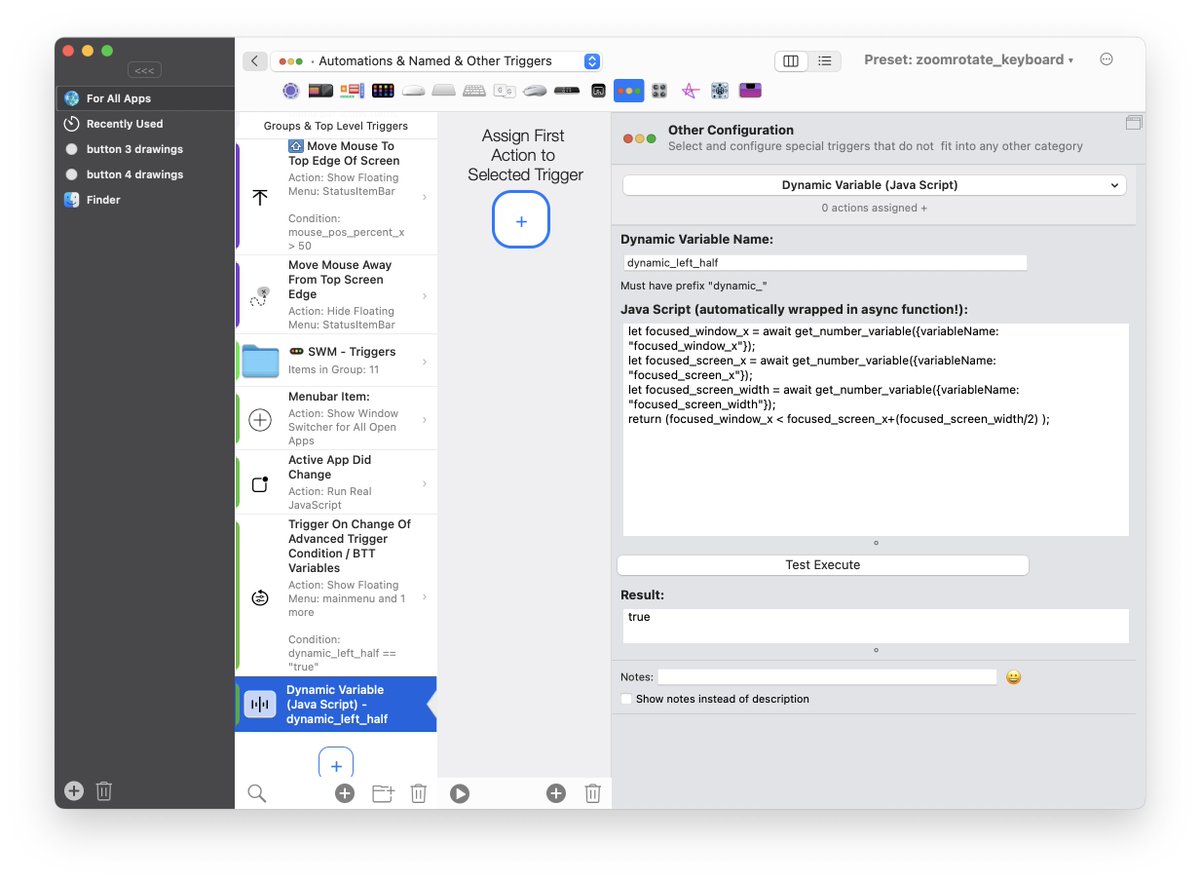
Task: Detach configuration panel window icon
Action: 1133,123
